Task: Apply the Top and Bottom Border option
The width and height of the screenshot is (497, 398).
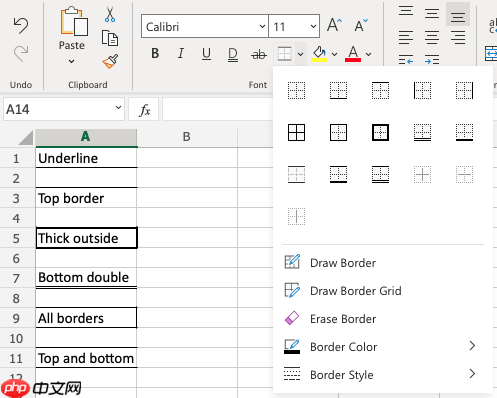Action: 296,174
